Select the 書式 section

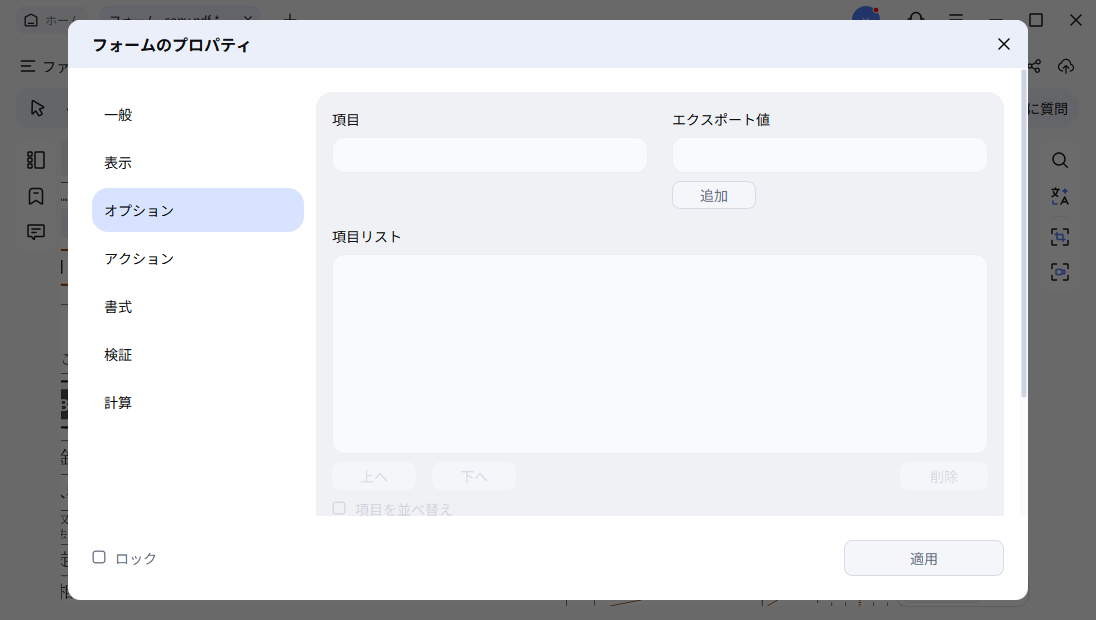pyautogui.click(x=117, y=307)
